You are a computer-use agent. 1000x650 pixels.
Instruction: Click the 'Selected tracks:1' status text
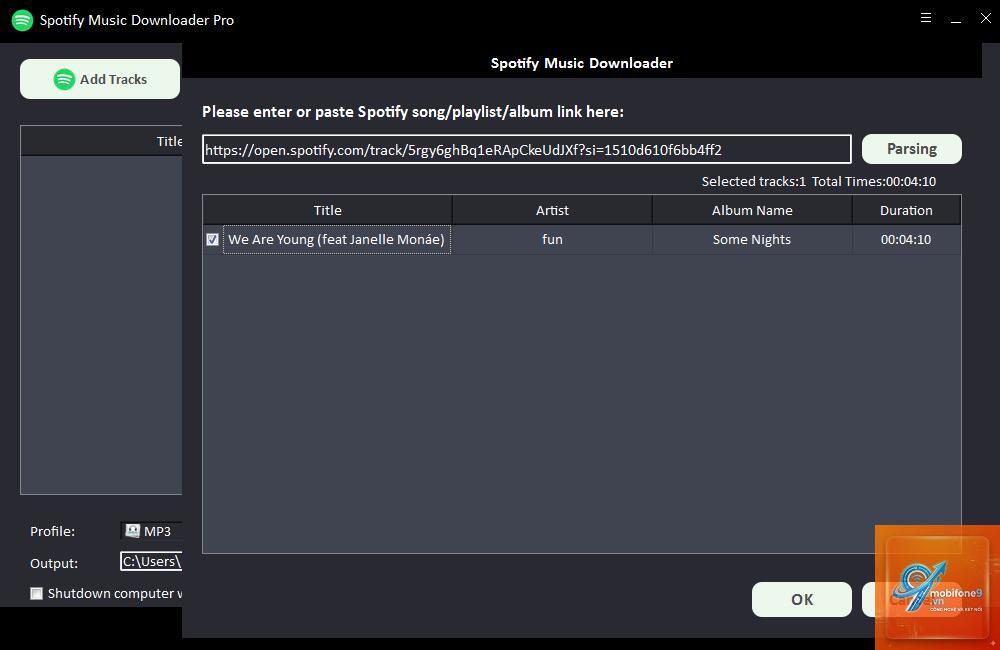click(x=754, y=181)
